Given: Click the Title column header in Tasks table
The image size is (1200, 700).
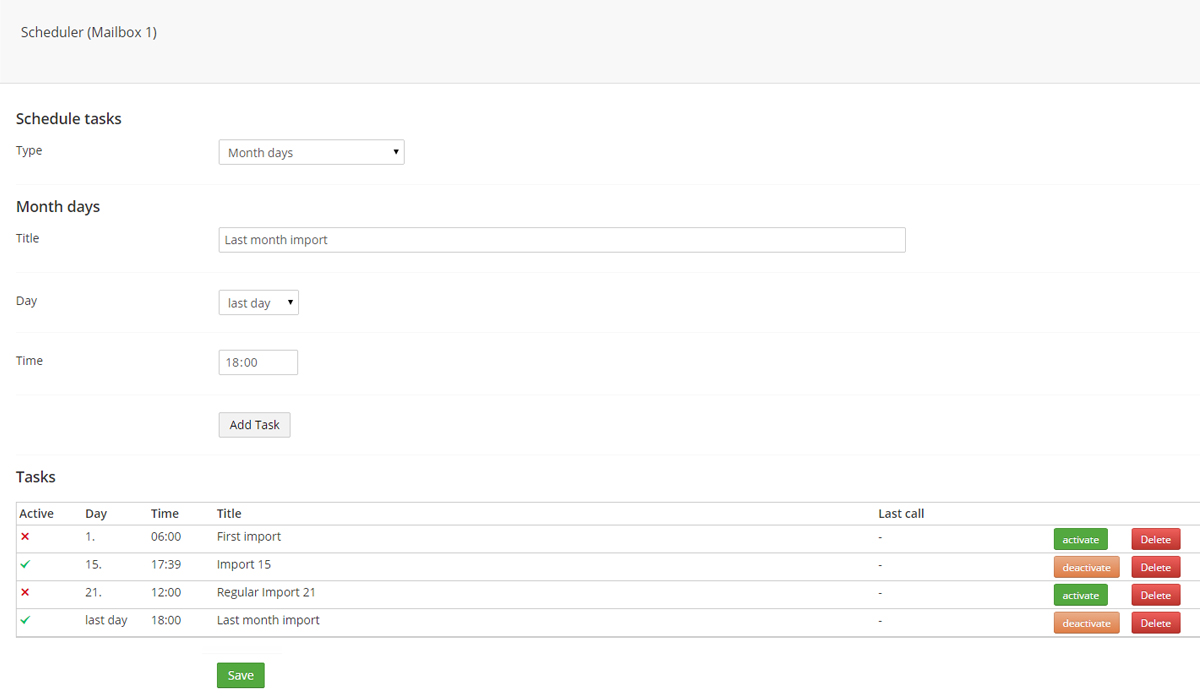Looking at the screenshot, I should point(229,514).
